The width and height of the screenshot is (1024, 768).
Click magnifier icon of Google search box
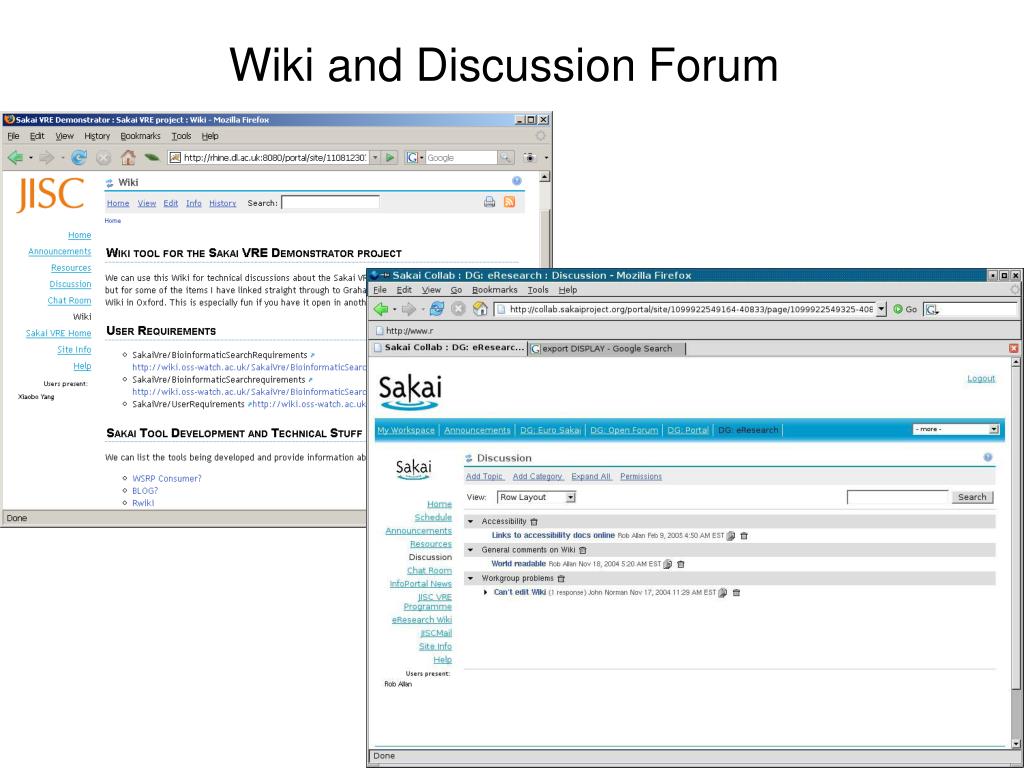tap(505, 157)
